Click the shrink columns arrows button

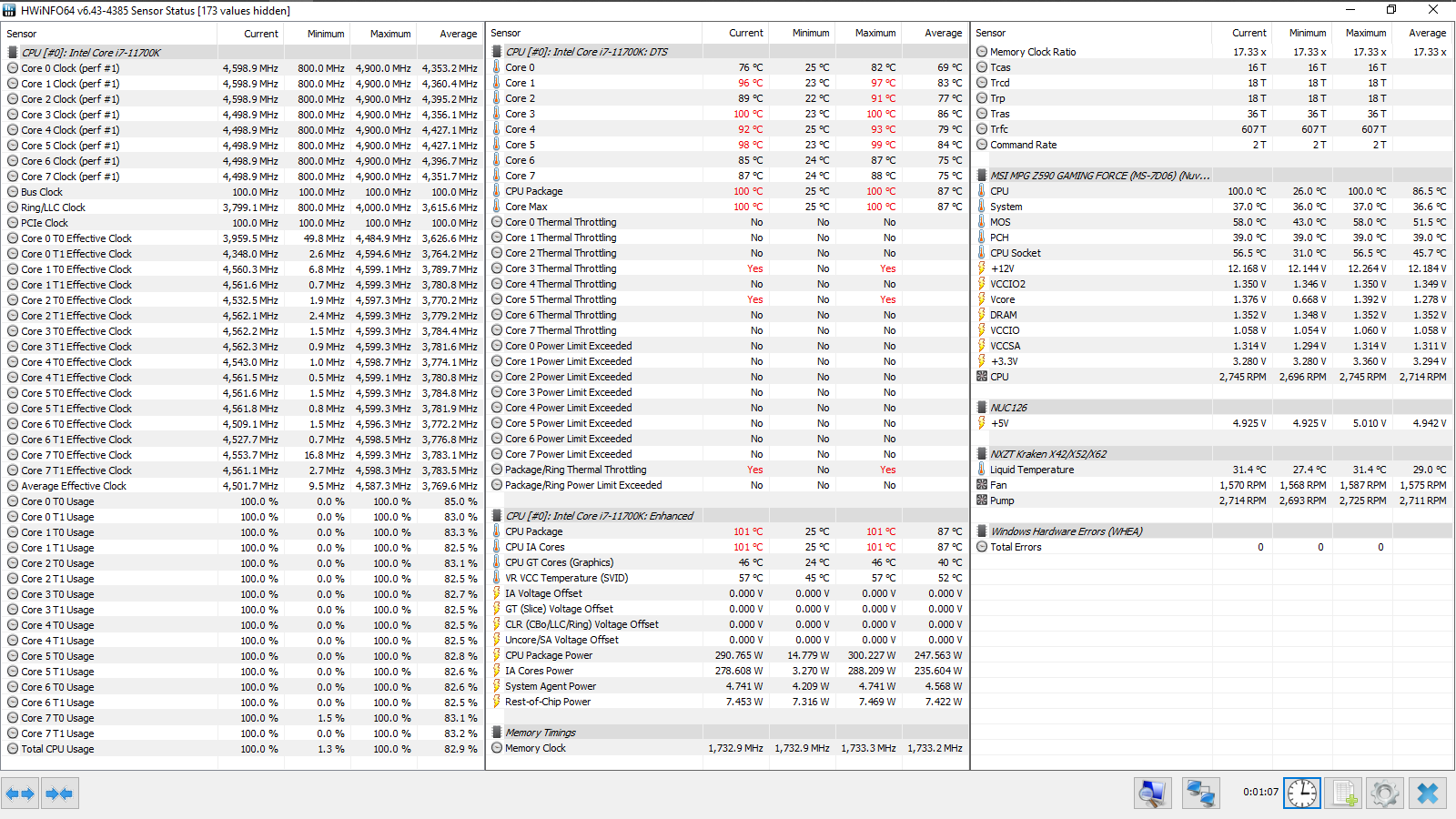coord(59,794)
